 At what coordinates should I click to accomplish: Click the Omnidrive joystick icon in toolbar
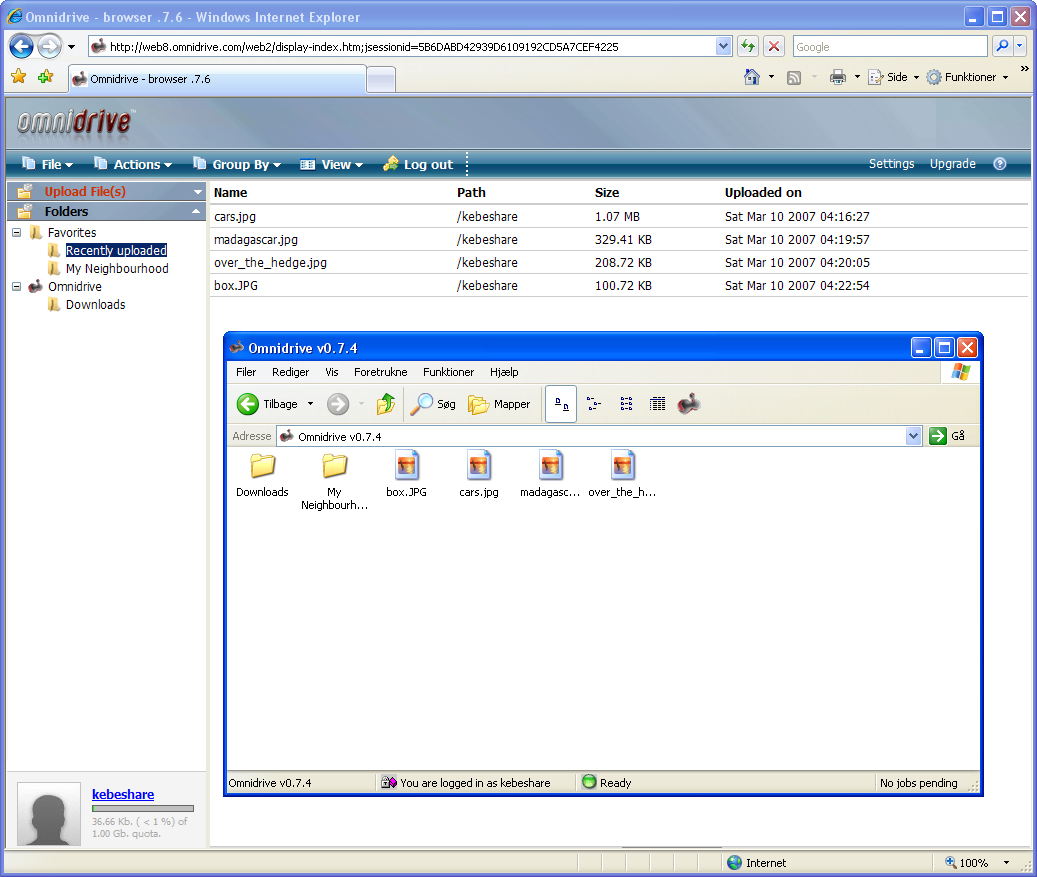click(x=688, y=404)
